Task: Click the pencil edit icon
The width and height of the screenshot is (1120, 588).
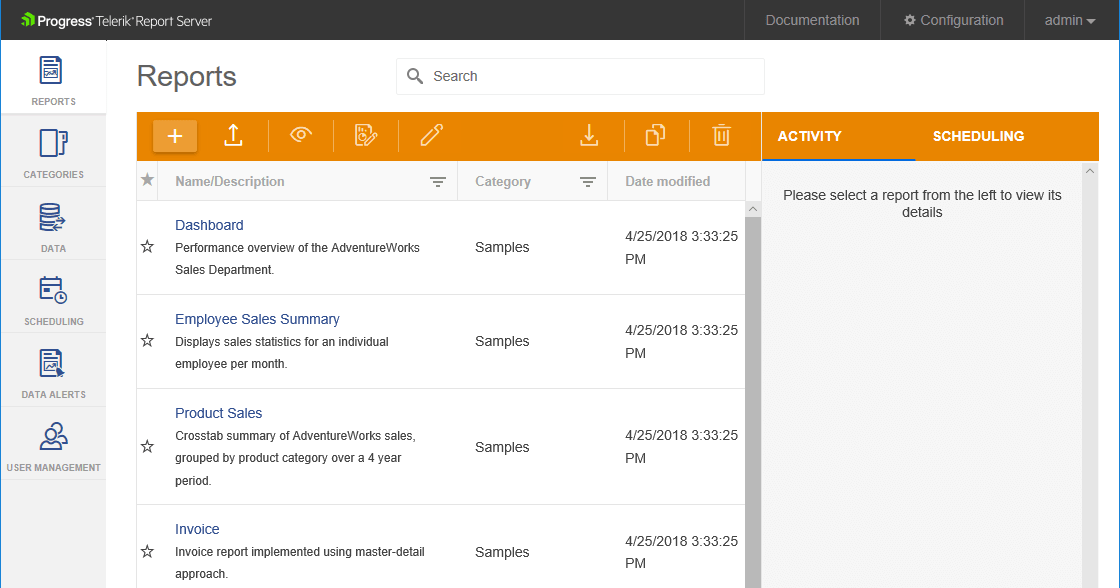Action: pyautogui.click(x=431, y=136)
